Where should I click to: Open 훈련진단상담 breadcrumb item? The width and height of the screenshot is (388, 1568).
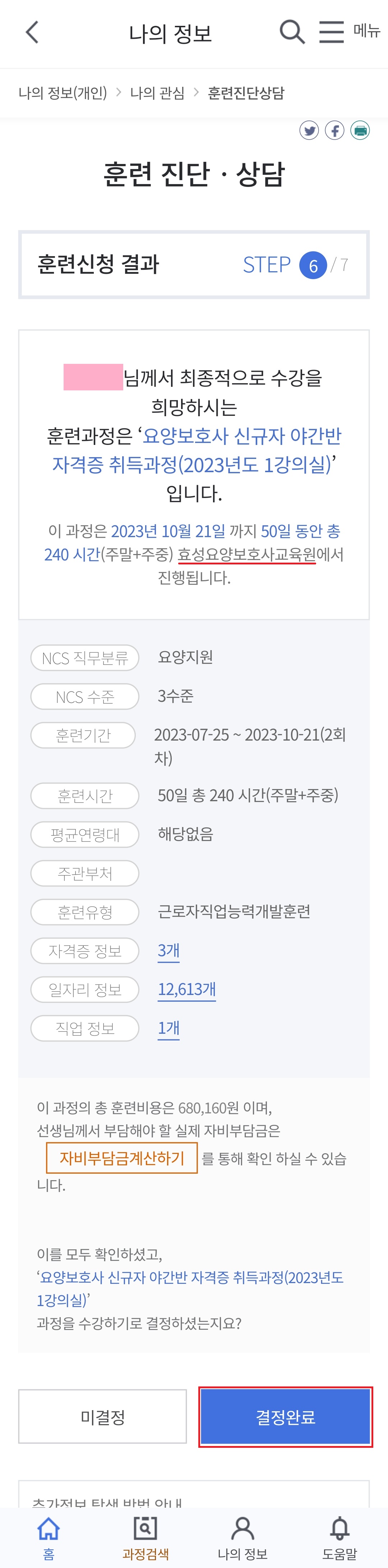coord(246,93)
